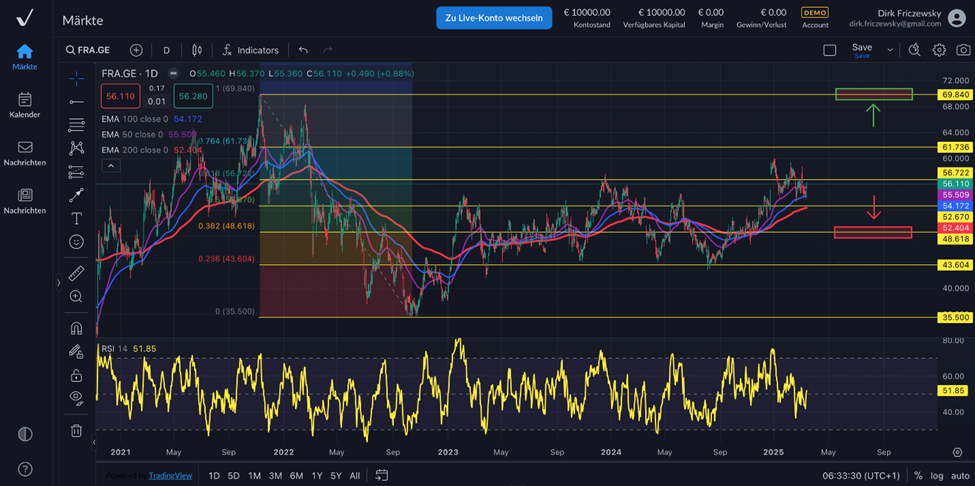Open Kalender in the left sidebar
This screenshot has width=975, height=486.
(x=25, y=105)
